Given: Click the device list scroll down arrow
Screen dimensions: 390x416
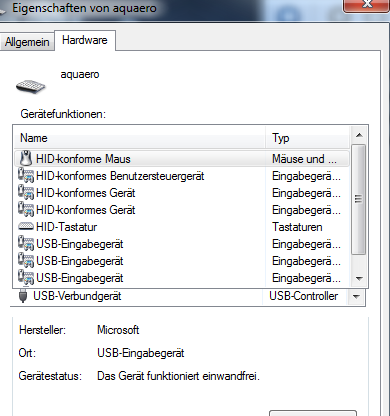Looking at the screenshot, I should (359, 278).
